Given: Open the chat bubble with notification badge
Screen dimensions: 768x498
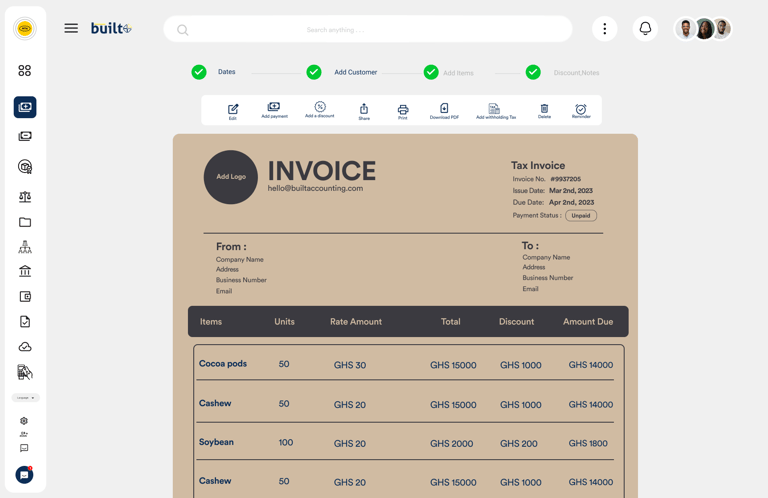Looking at the screenshot, I should pos(24,474).
